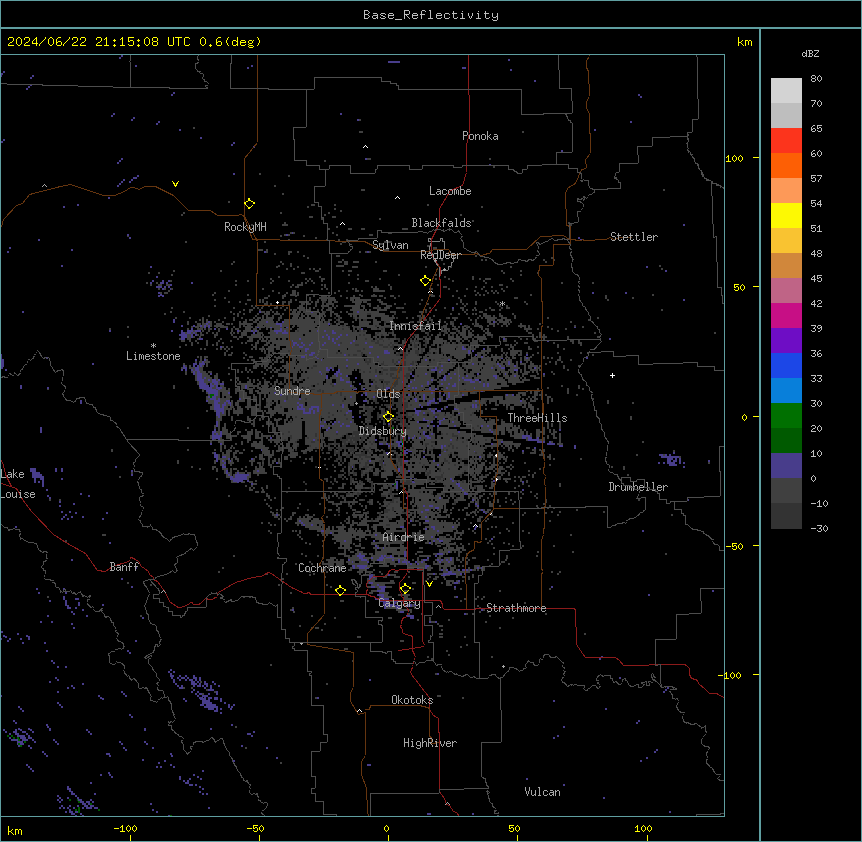
Task: Select the magenta swatch in dBZ legend
Action: click(786, 315)
